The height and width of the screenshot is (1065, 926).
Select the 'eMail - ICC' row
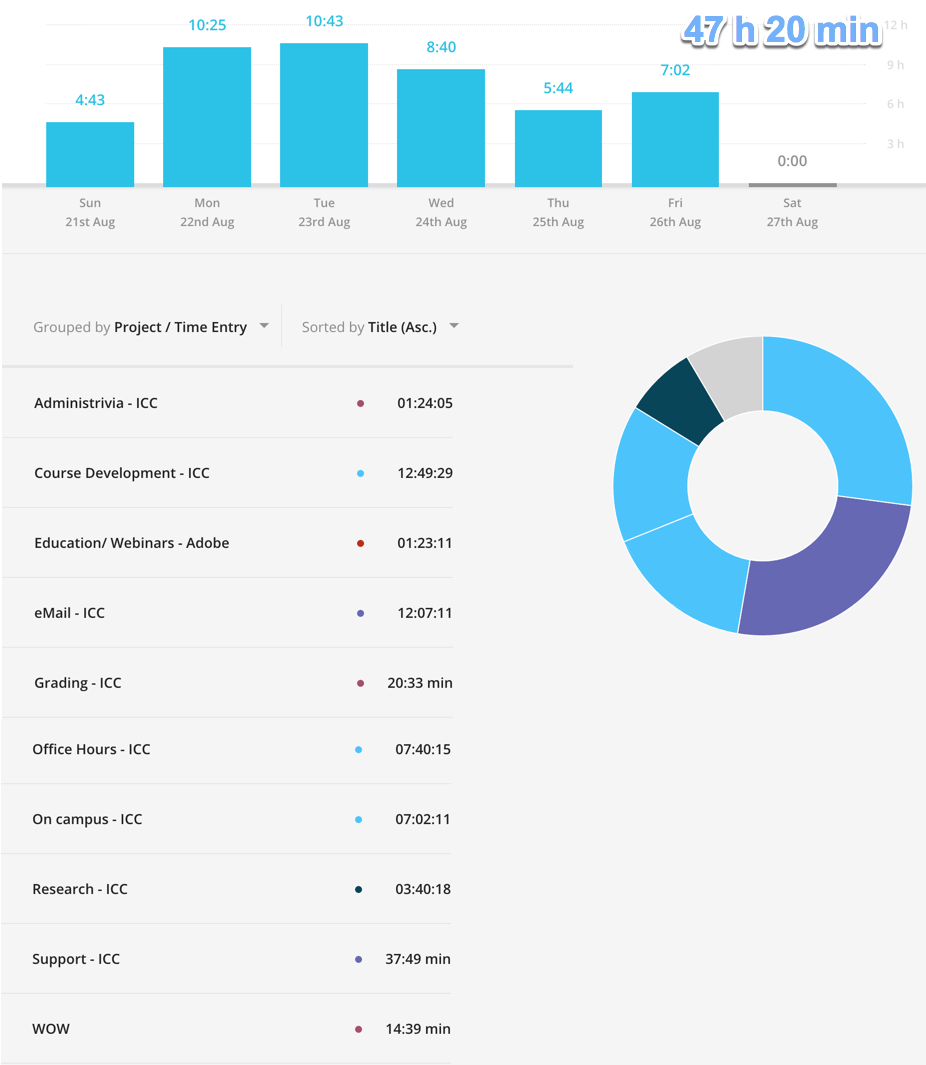[x=228, y=613]
